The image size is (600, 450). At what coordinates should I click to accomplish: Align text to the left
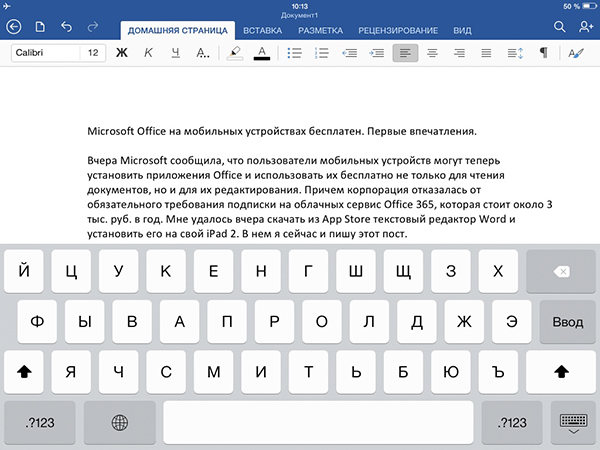click(405, 53)
